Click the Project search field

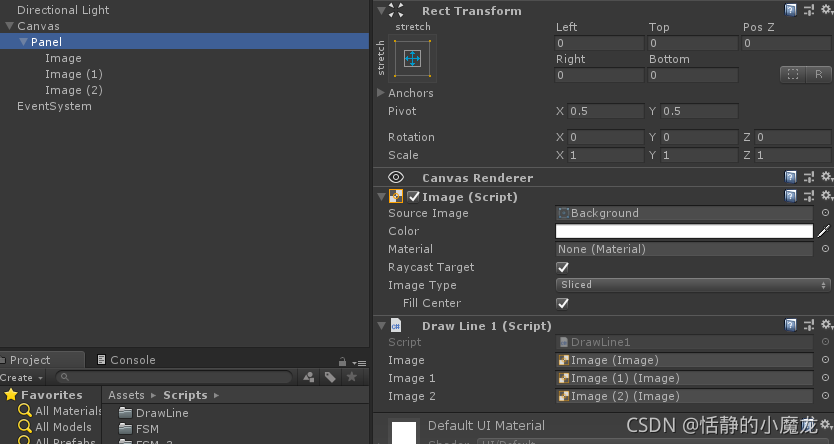click(x=174, y=377)
